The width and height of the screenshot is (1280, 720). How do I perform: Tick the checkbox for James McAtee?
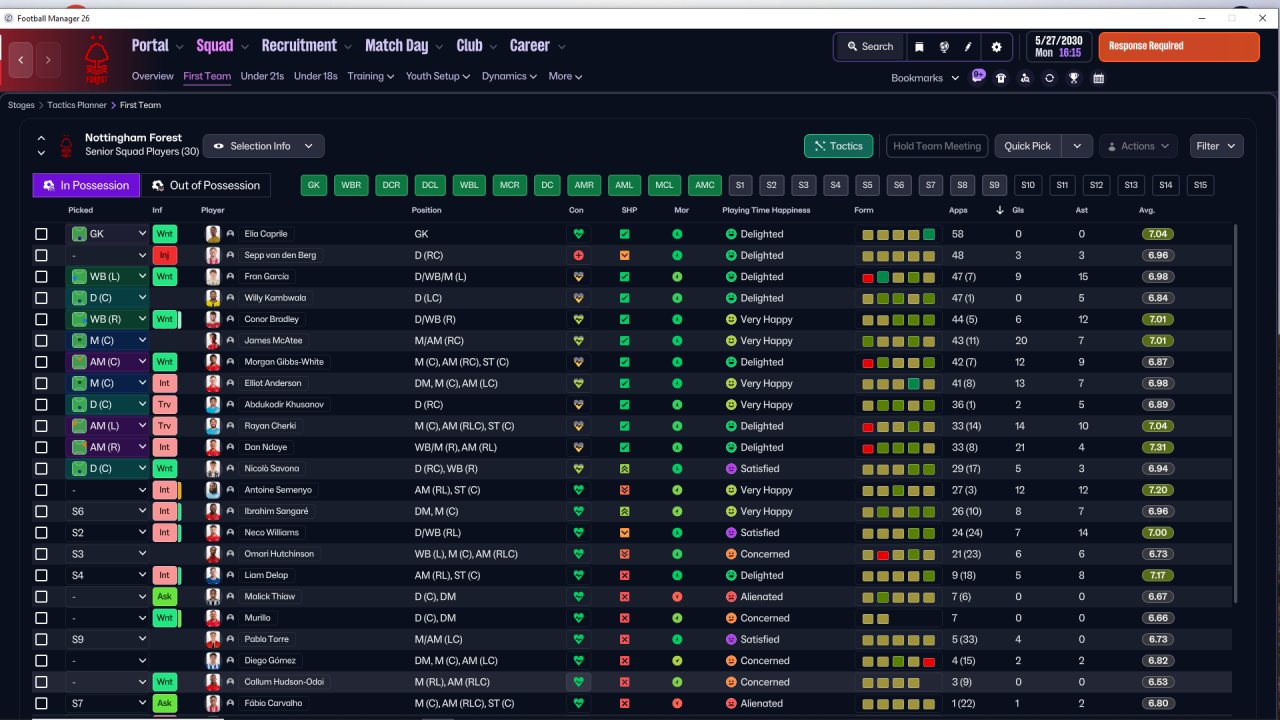pos(41,341)
